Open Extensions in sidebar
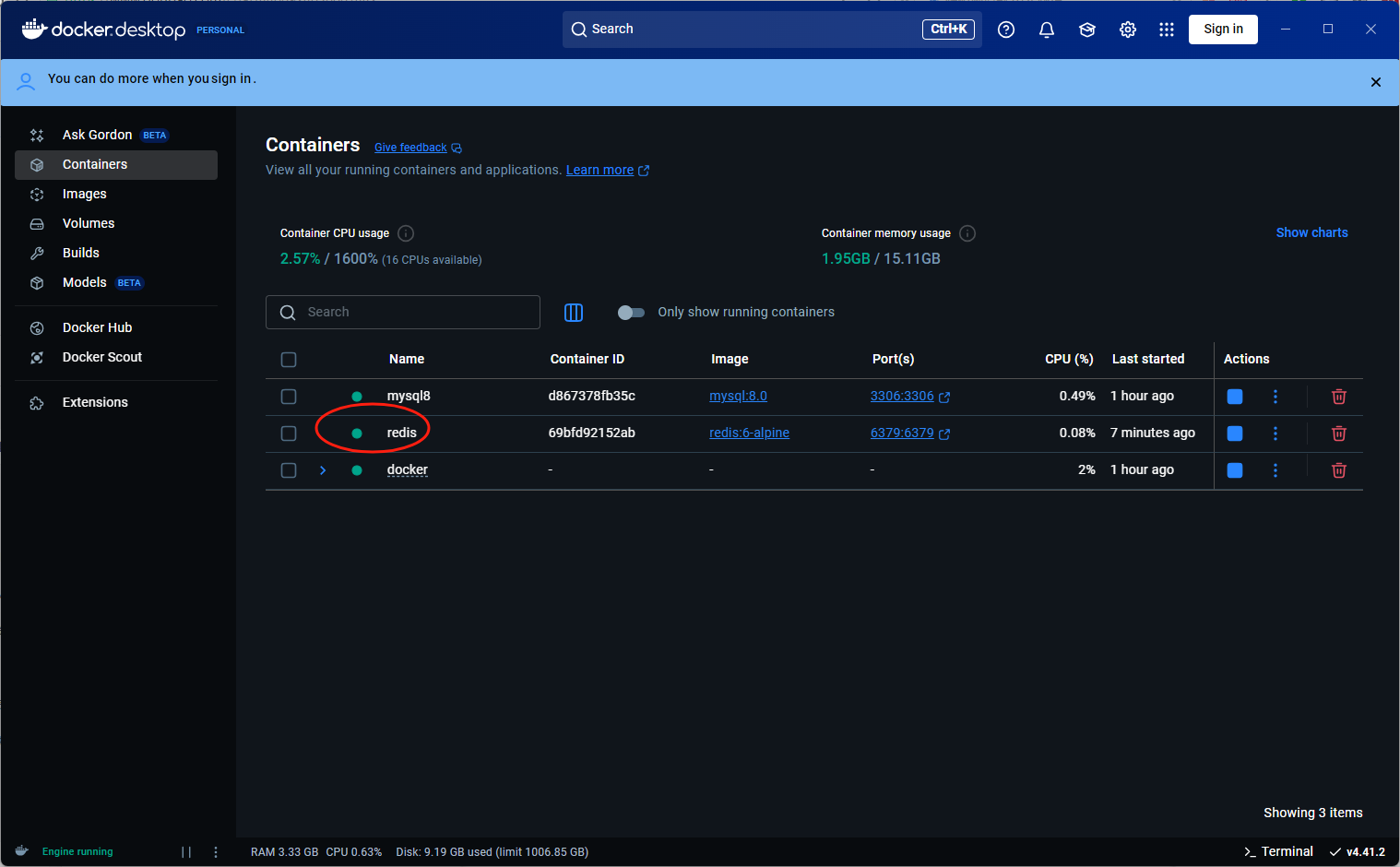Screen dimensions: 1400x867 (116, 402)
